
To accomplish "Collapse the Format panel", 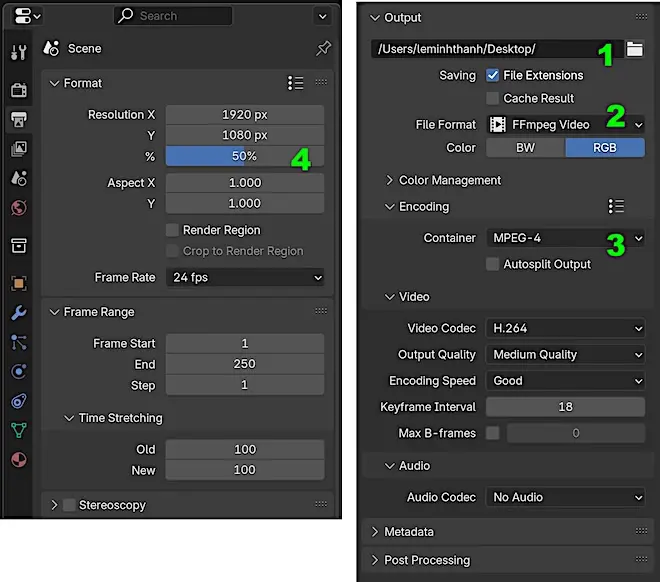I will tap(54, 83).
